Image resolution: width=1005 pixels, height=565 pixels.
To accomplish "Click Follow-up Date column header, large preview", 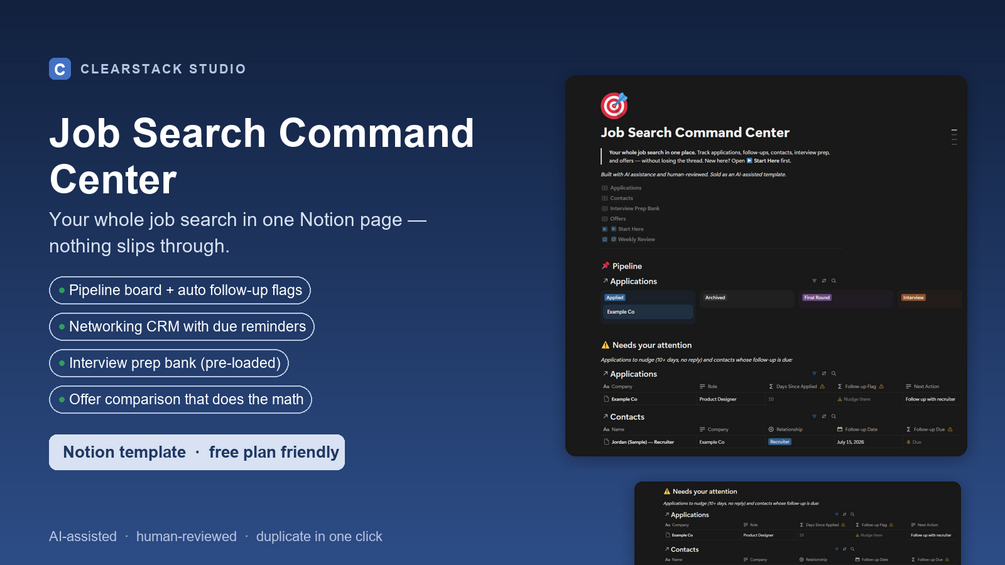I will 858,429.
